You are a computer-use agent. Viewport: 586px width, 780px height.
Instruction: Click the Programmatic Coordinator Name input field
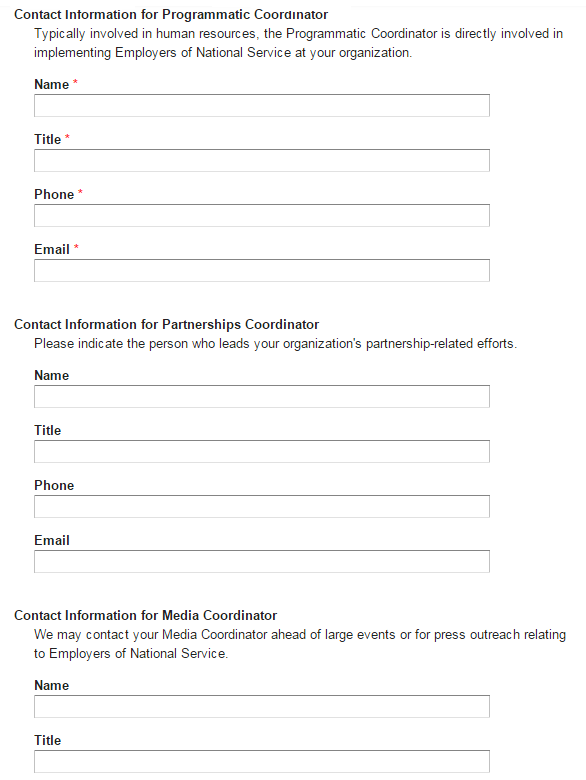pos(262,105)
